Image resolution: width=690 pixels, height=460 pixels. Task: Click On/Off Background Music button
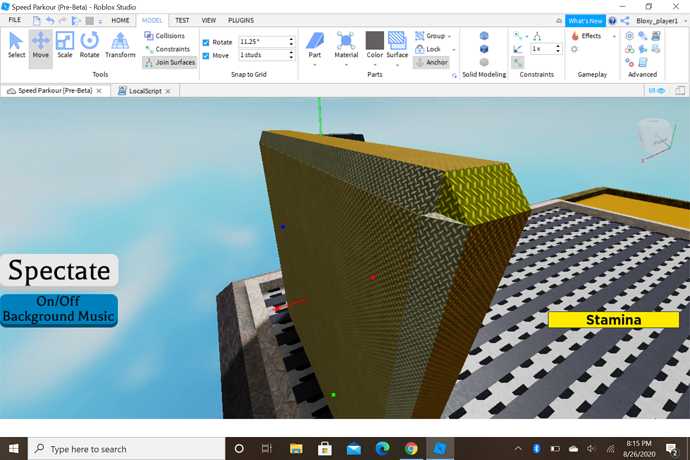pyautogui.click(x=59, y=309)
